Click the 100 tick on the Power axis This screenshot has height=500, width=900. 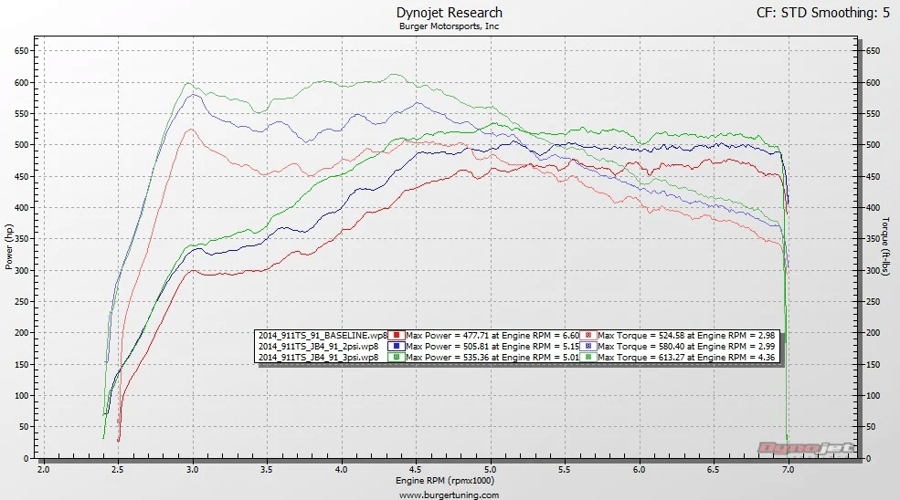coord(21,396)
